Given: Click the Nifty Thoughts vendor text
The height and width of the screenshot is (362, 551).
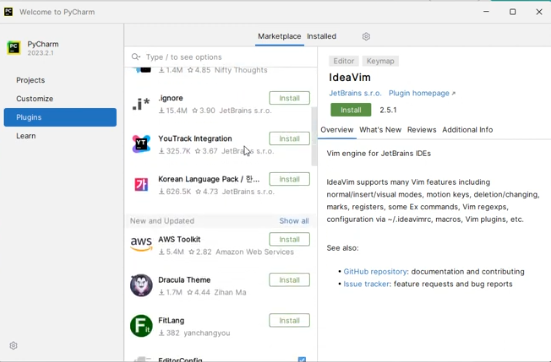Looking at the screenshot, I should [241, 70].
